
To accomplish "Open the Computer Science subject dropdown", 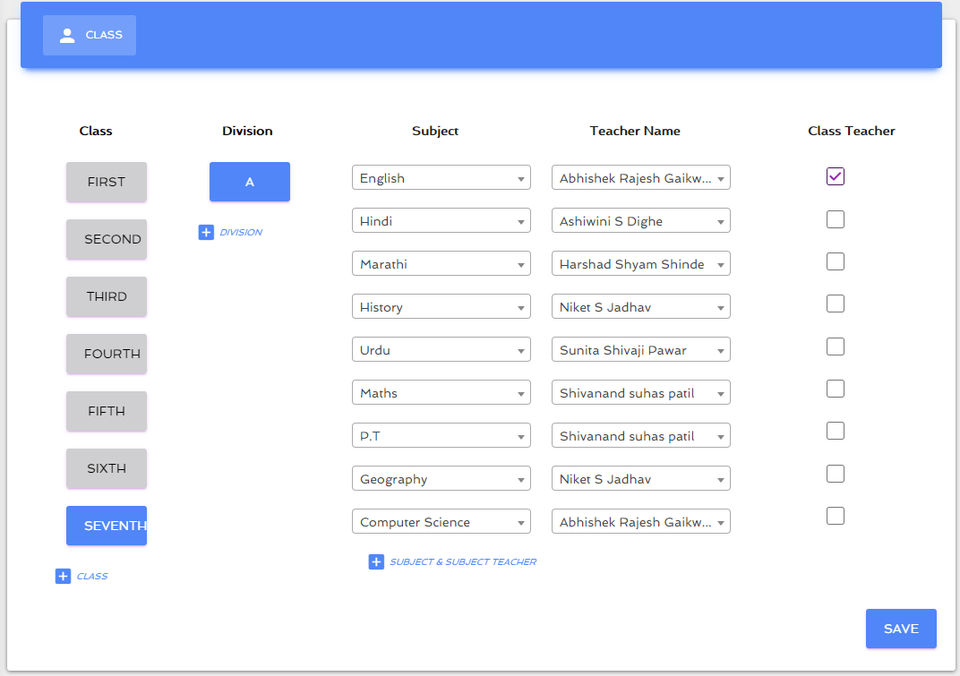I will point(441,521).
